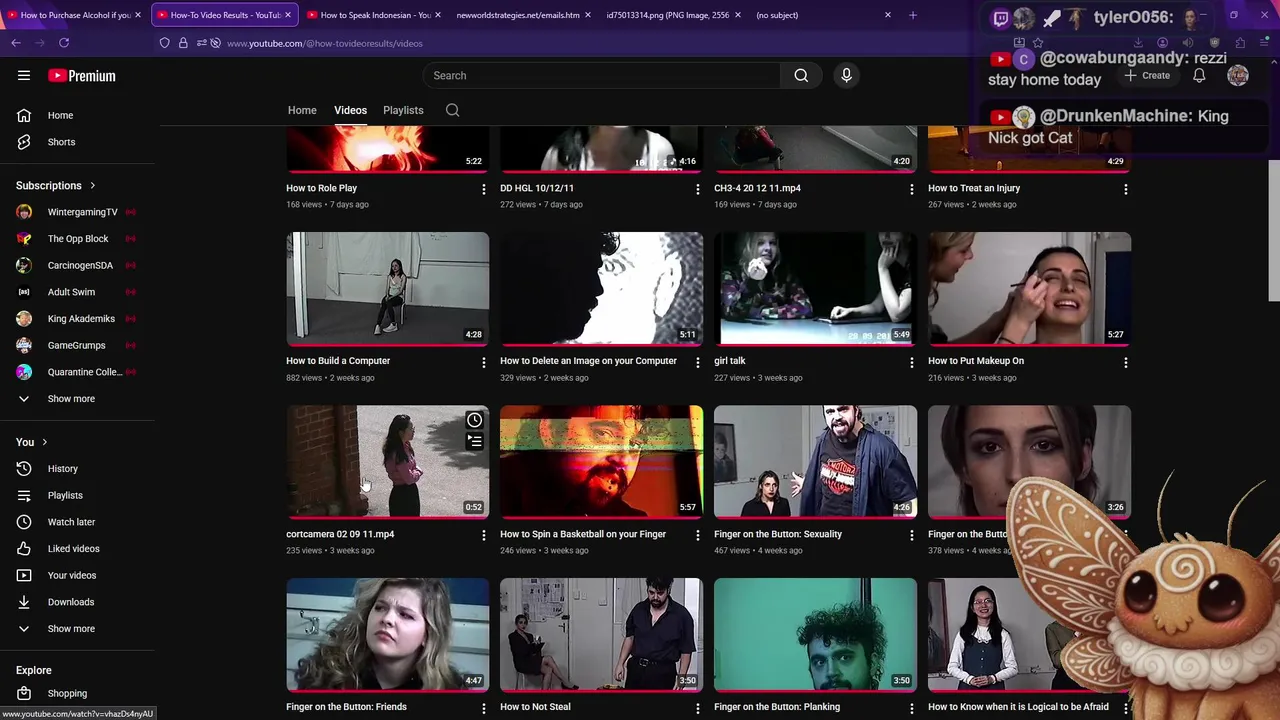Open options menu for How to Treat an Injury
This screenshot has height=720, width=1280.
click(1125, 189)
